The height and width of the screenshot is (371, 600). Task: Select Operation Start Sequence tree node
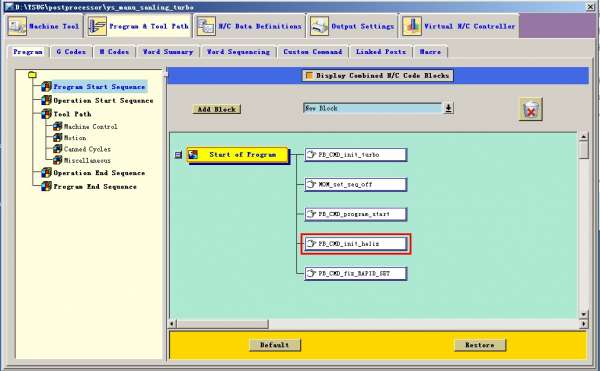103,101
